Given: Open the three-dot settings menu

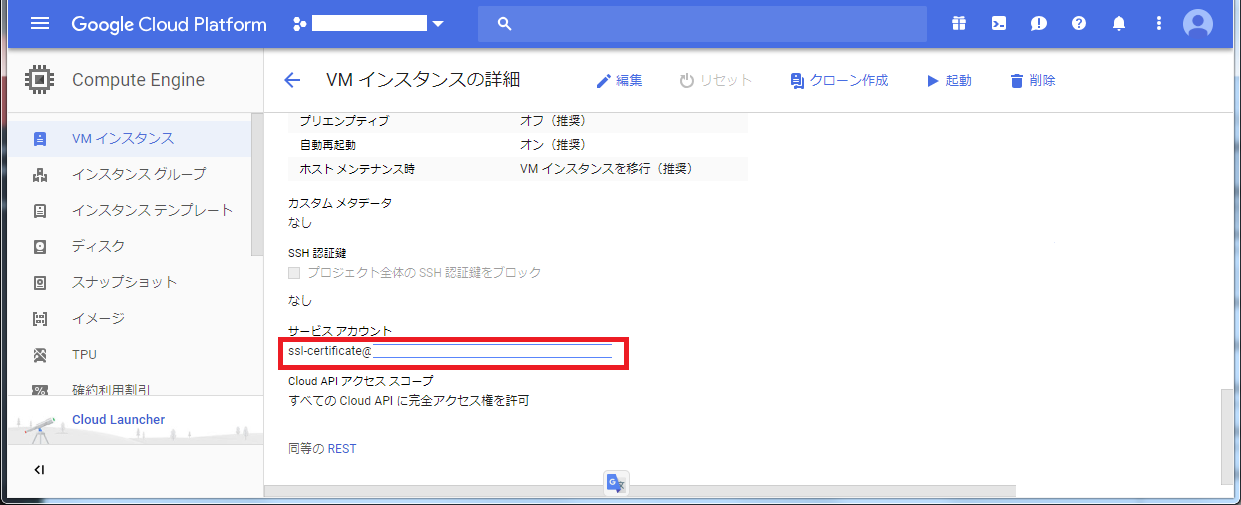Looking at the screenshot, I should pyautogui.click(x=1159, y=23).
